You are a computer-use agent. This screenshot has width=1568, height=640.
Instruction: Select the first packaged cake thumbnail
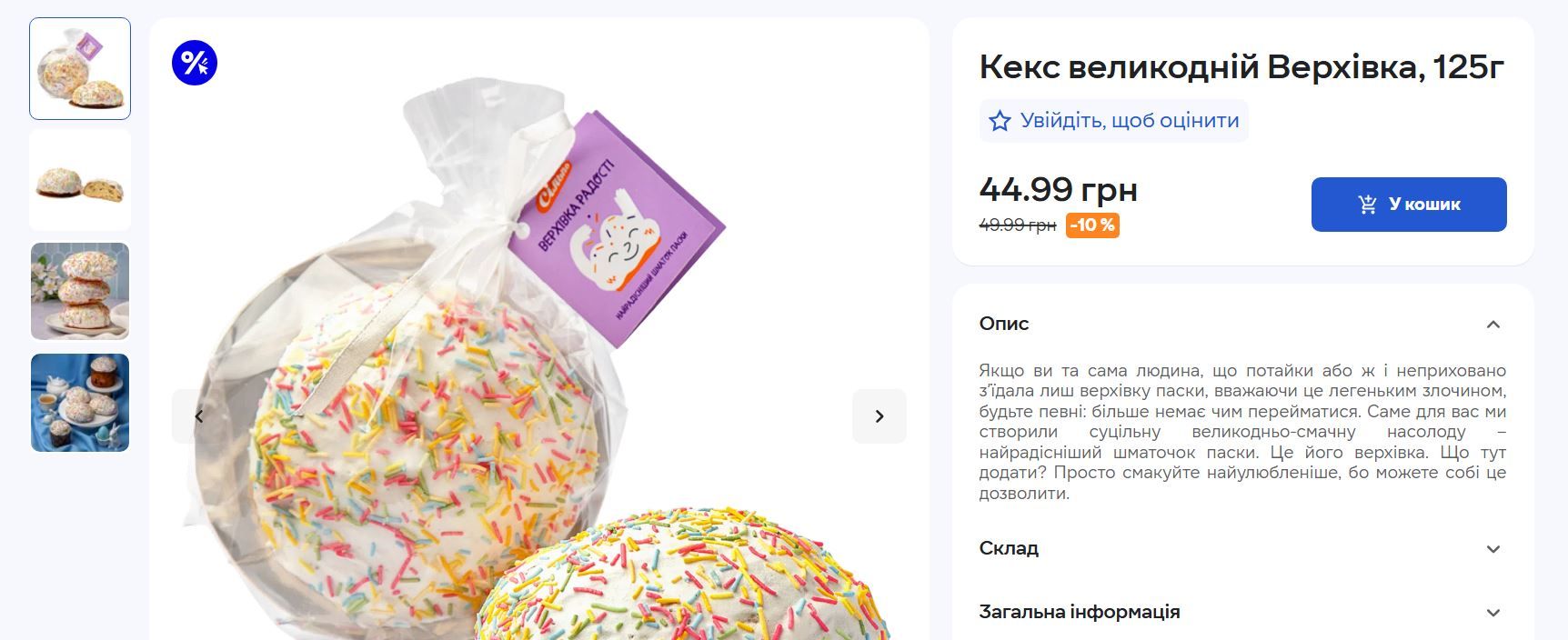coord(79,68)
